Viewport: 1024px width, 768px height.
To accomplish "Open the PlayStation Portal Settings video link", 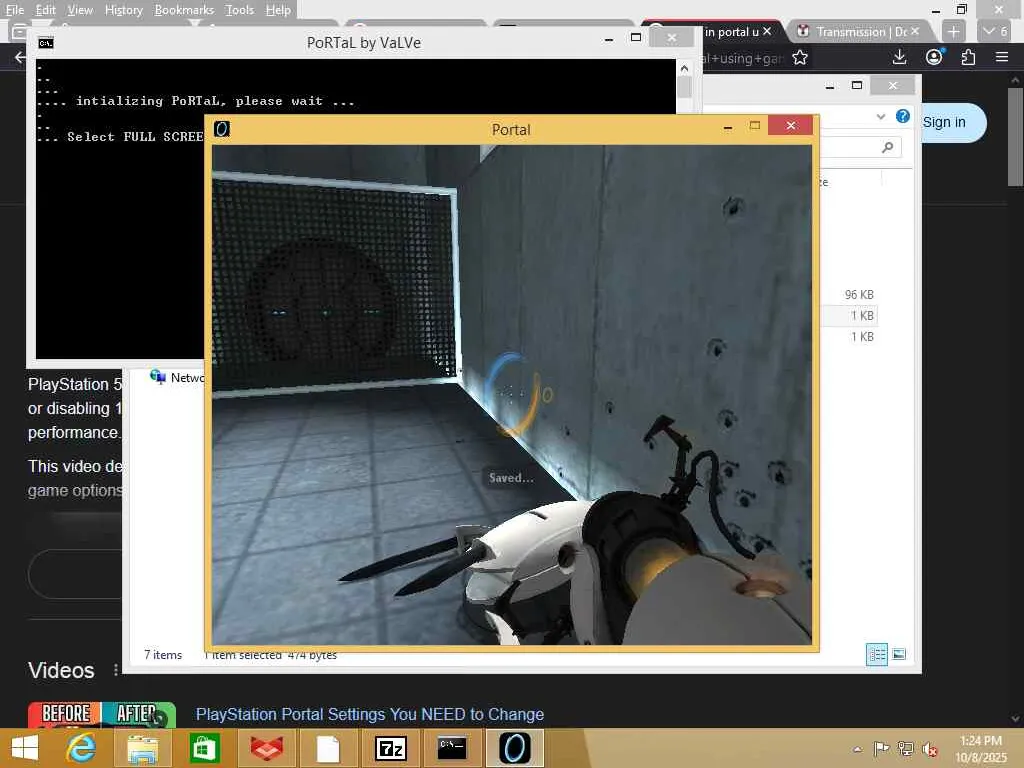I will coord(370,714).
